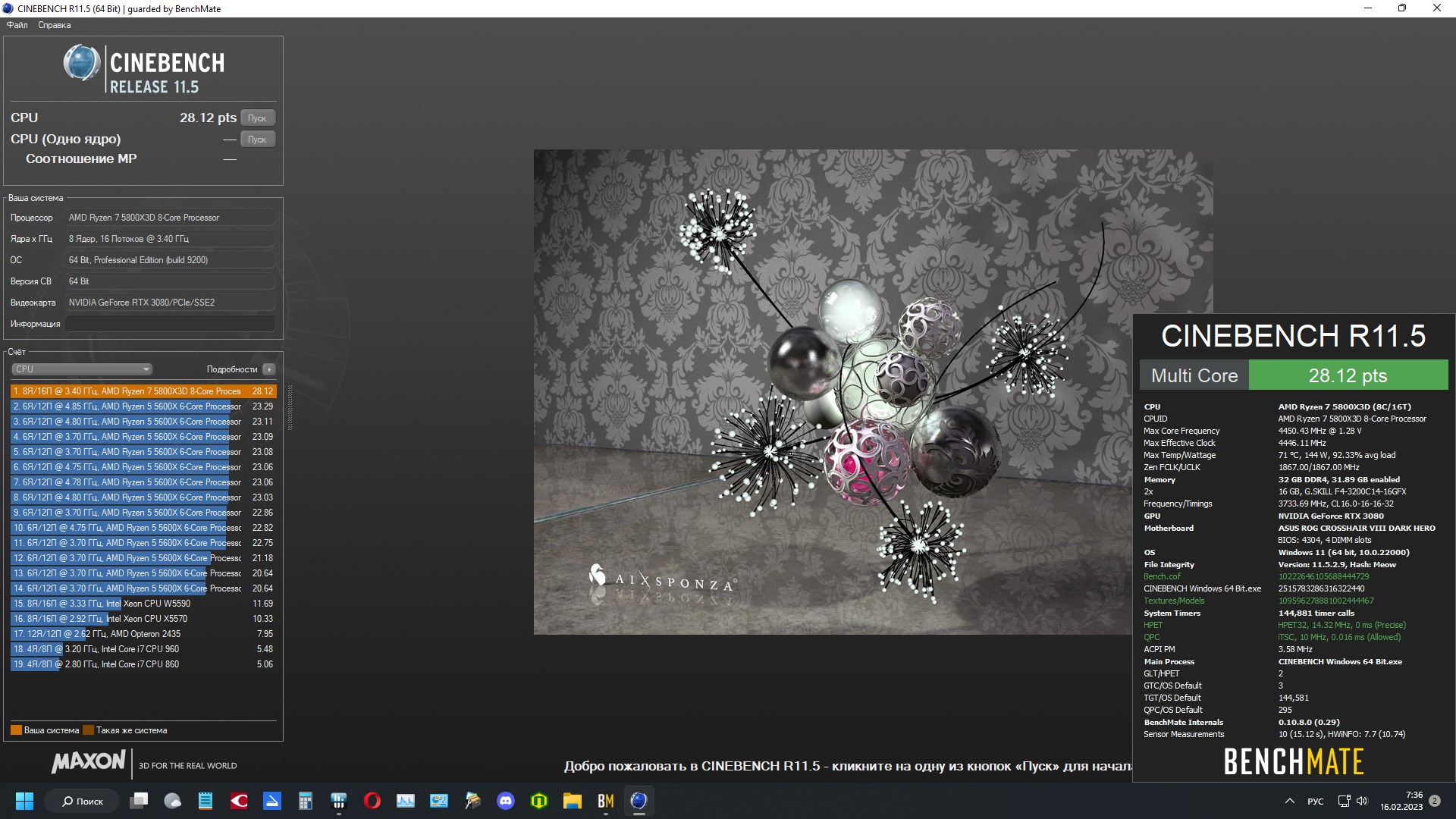The height and width of the screenshot is (819, 1456).
Task: Open the WinRAR-style books icon in taskbar
Action: point(472,801)
